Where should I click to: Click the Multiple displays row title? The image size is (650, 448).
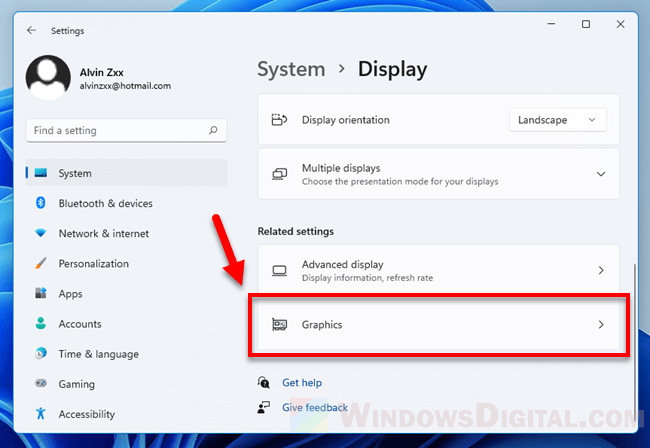pos(341,168)
